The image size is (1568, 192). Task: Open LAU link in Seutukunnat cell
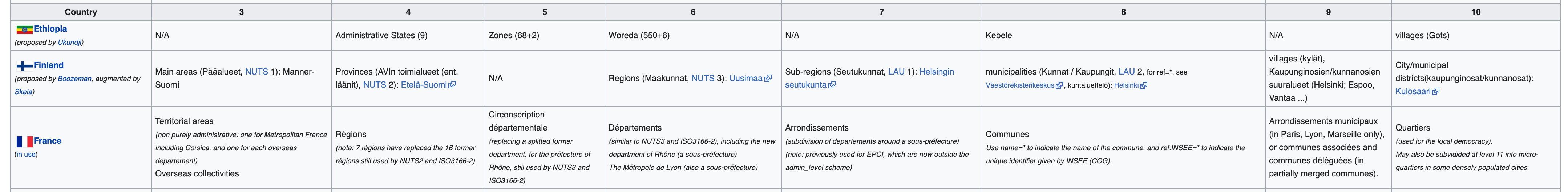[x=896, y=72]
